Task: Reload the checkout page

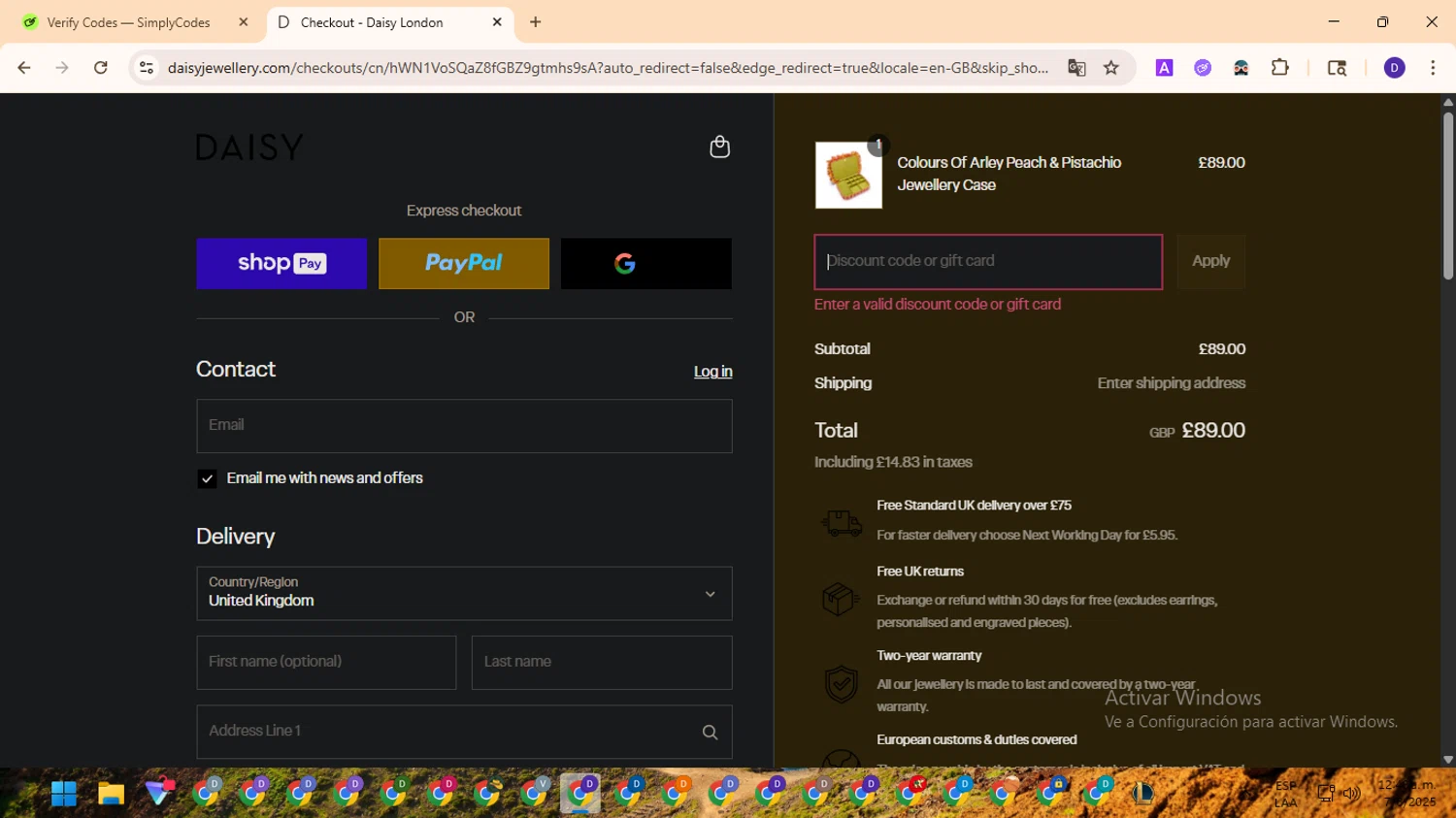Action: [101, 68]
